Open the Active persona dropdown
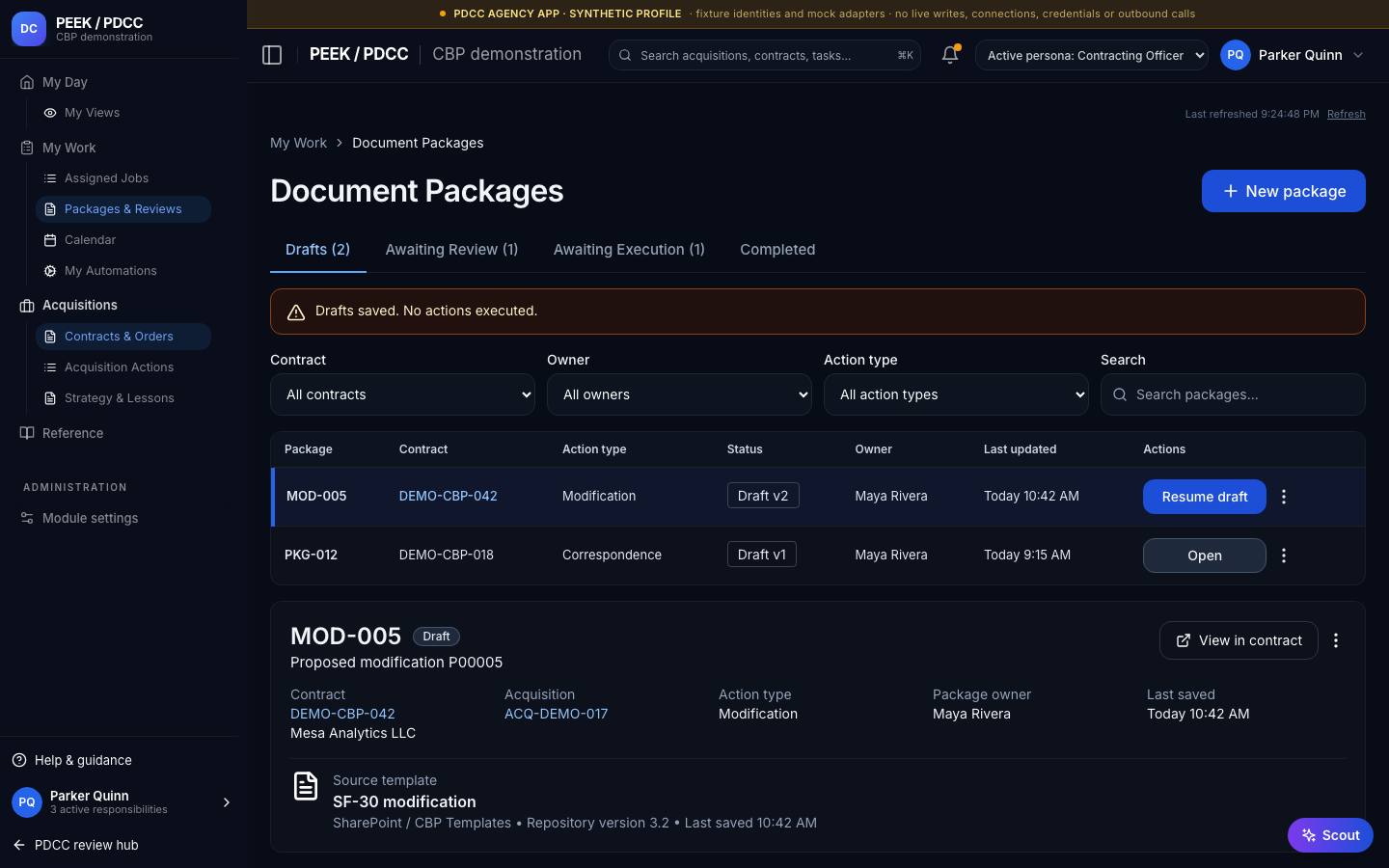1389x868 pixels. [x=1092, y=55]
